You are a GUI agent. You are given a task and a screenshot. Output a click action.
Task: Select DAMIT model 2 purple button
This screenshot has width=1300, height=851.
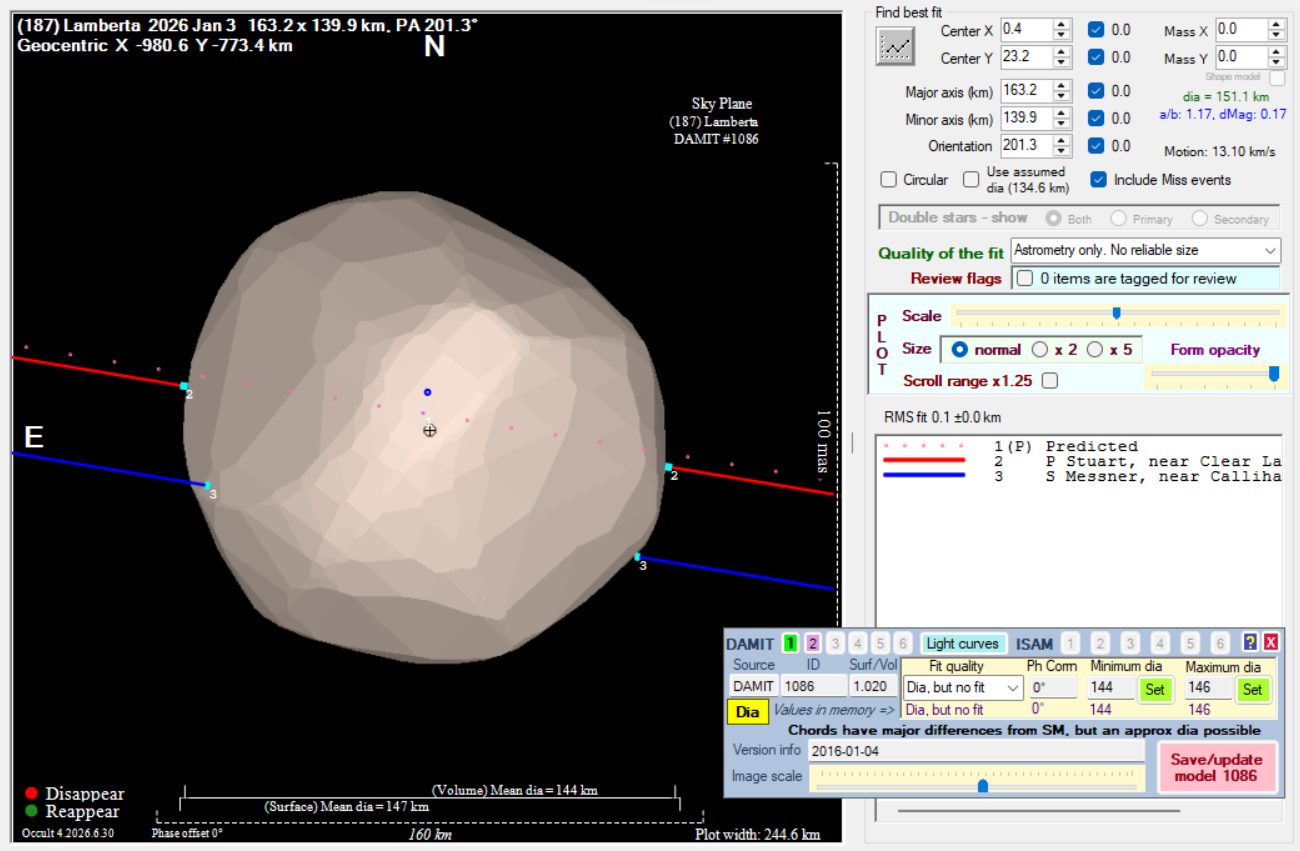(x=812, y=643)
